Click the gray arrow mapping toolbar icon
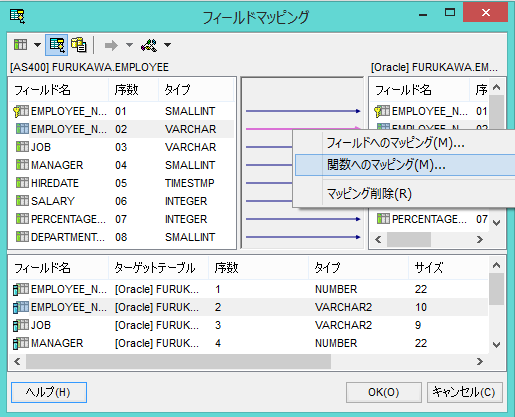515x417 pixels. click(111, 45)
